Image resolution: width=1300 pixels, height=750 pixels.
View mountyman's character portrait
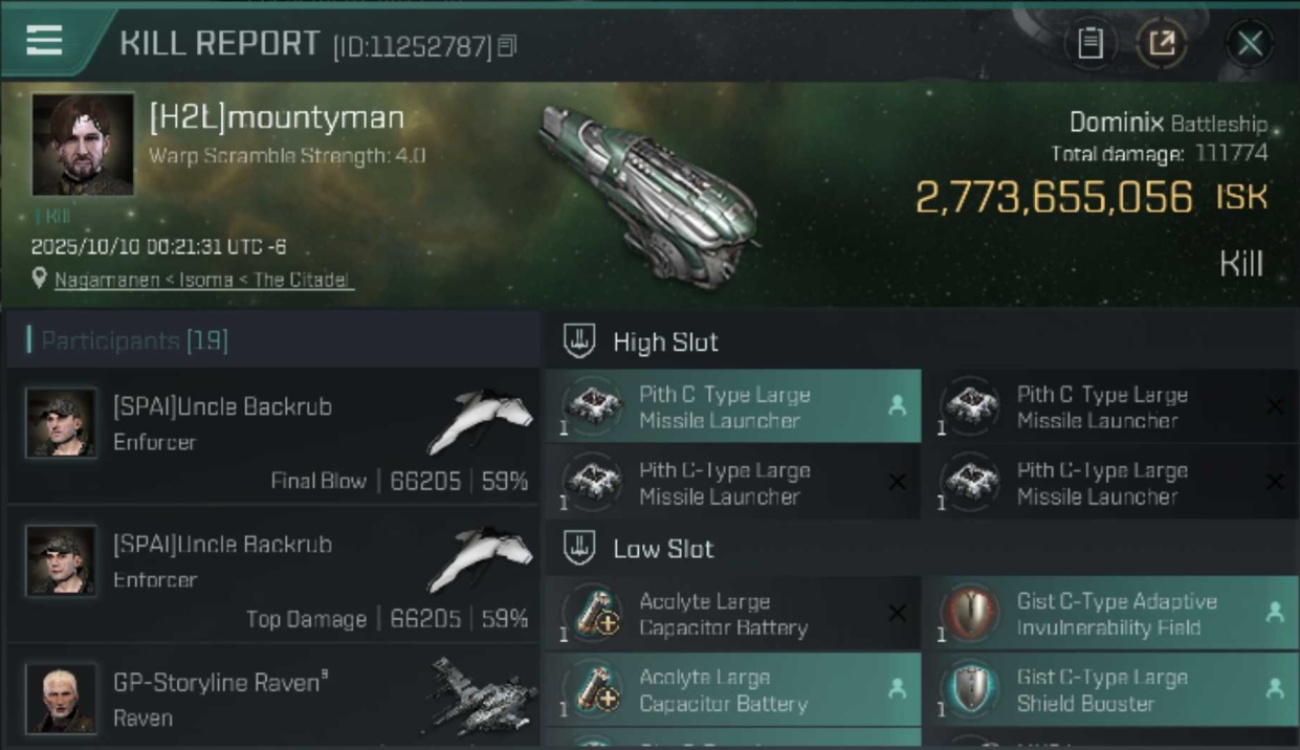[x=82, y=144]
